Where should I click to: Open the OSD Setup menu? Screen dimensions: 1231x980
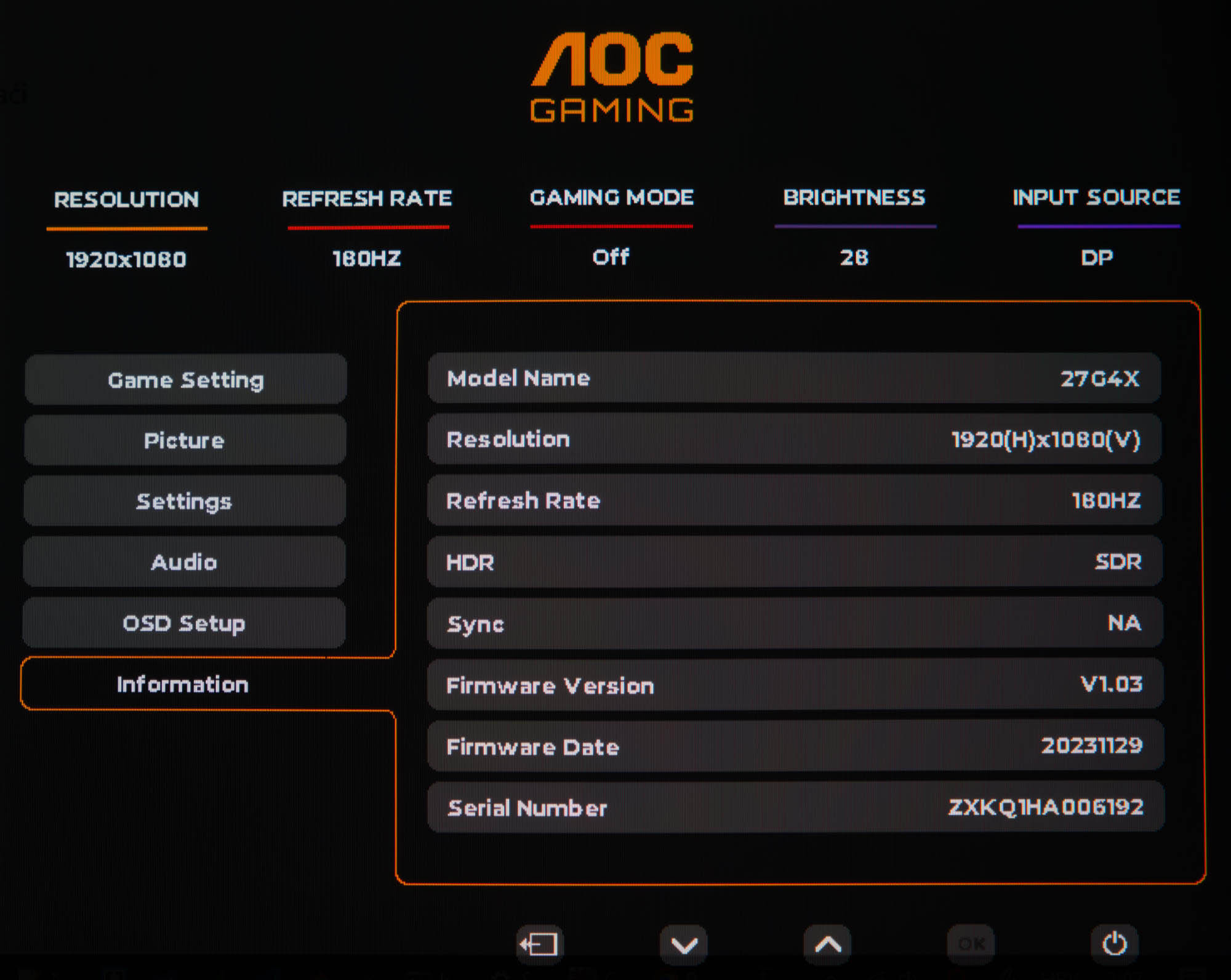pyautogui.click(x=183, y=623)
